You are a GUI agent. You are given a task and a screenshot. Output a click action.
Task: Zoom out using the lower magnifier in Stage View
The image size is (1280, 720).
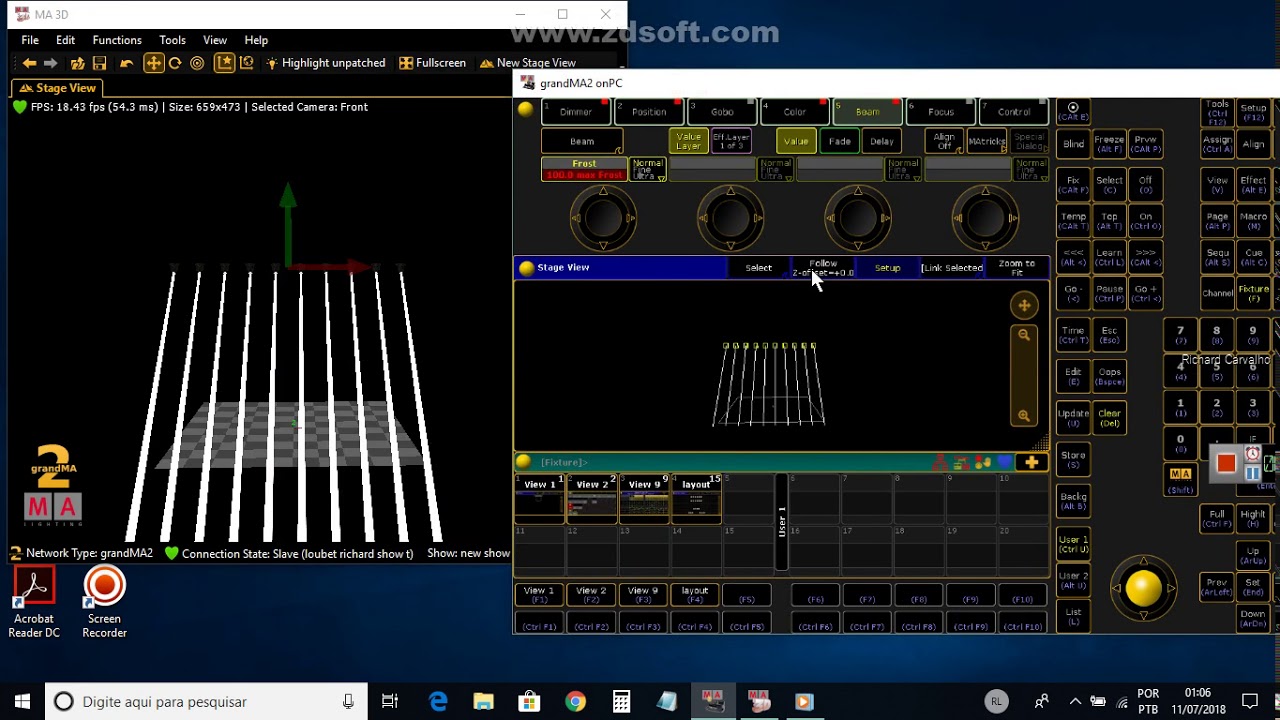(1024, 416)
